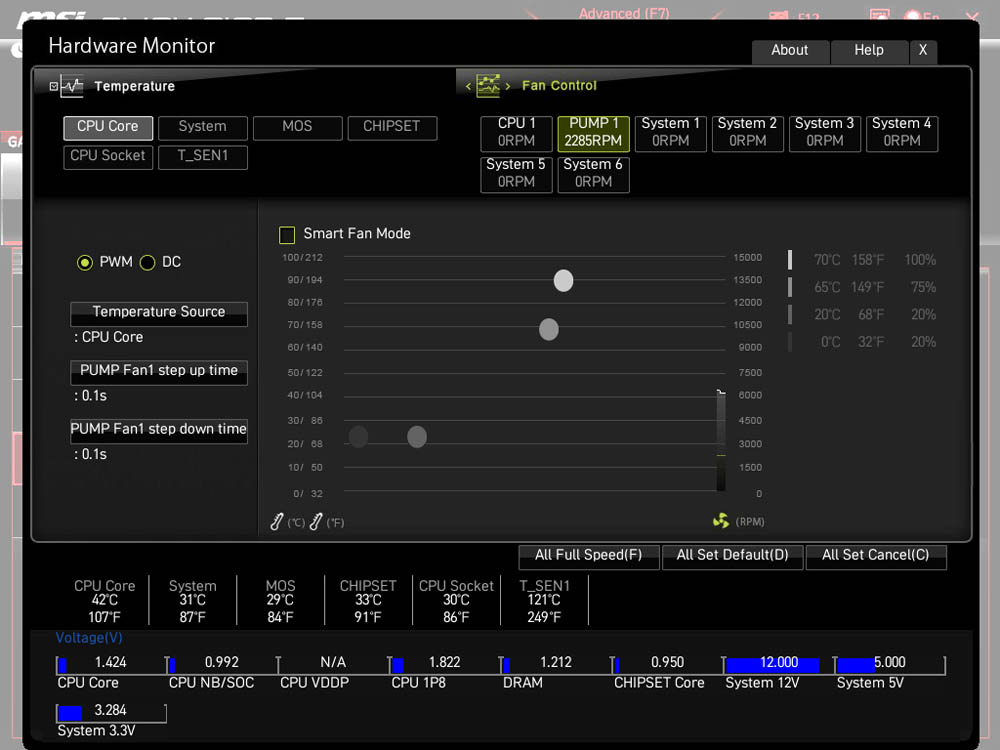Click the CPU VDDP N/A voltage entry
Image resolution: width=1000 pixels, height=750 pixels.
tap(333, 665)
